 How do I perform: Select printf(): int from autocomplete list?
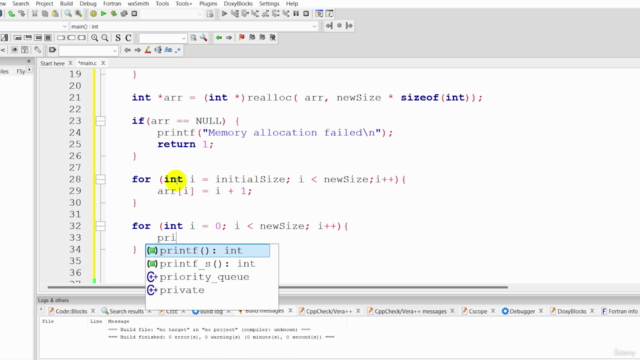click(x=208, y=251)
